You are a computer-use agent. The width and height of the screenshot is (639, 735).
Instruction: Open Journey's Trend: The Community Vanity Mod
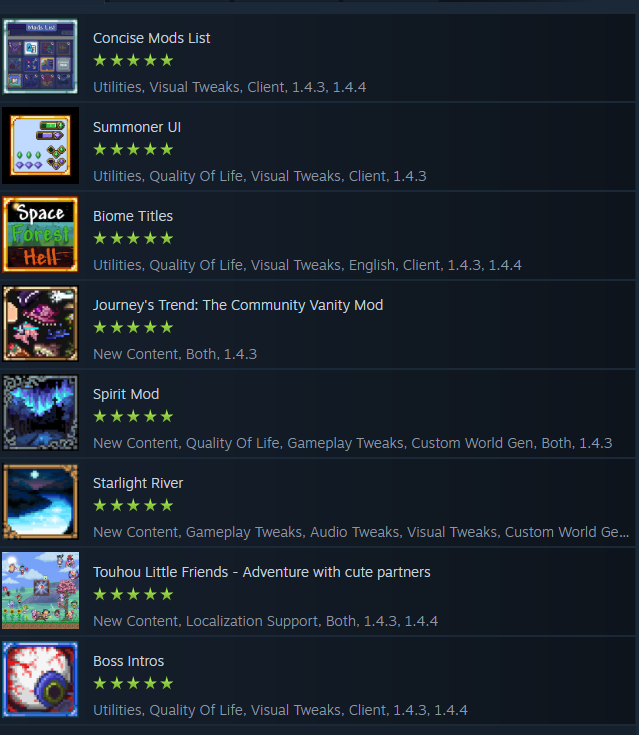(x=238, y=305)
